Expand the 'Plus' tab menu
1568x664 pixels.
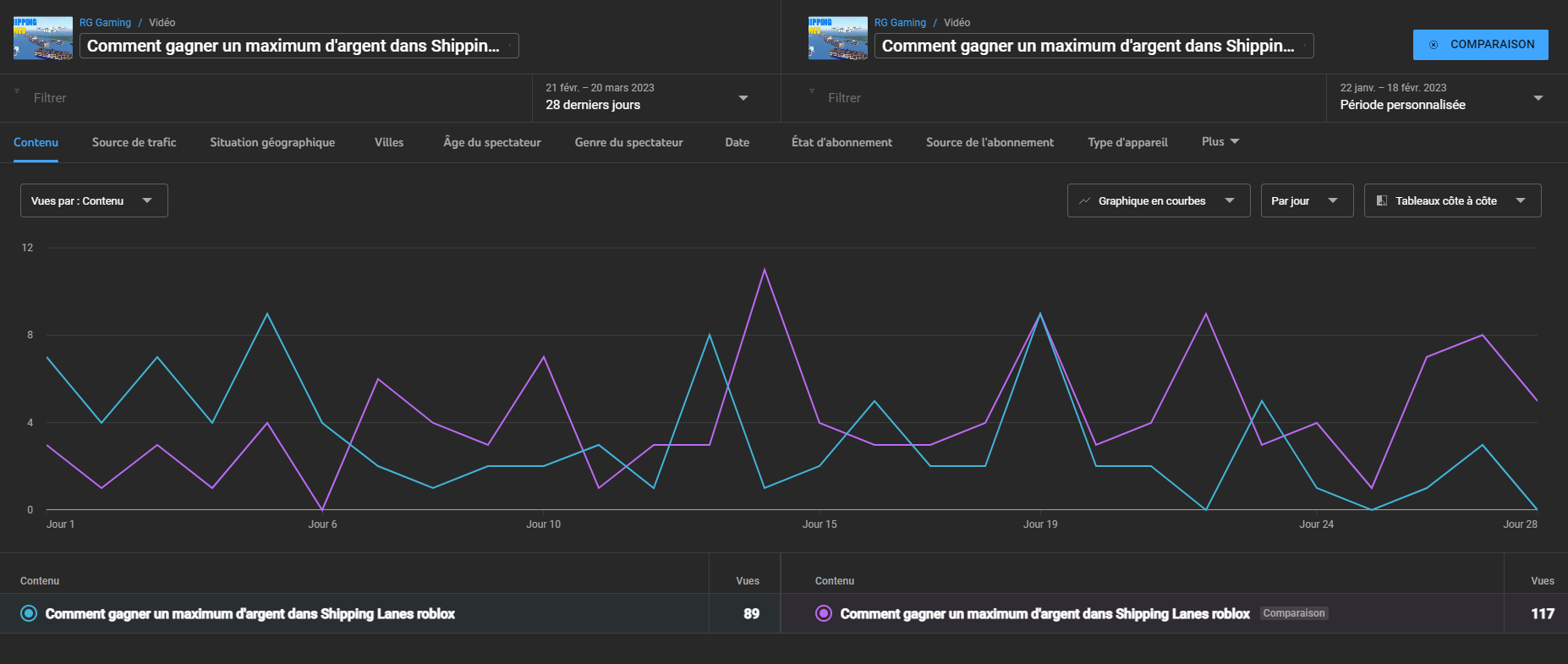pos(1220,141)
